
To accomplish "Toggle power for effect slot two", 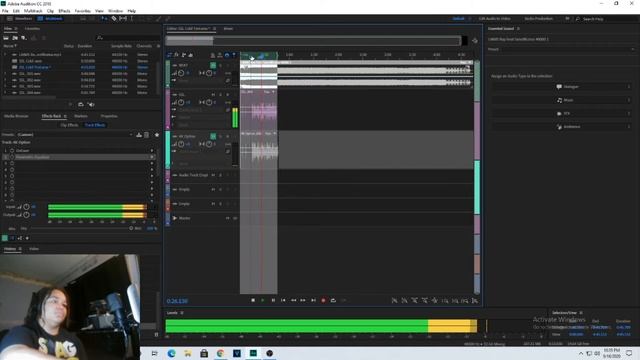I will (12, 157).
